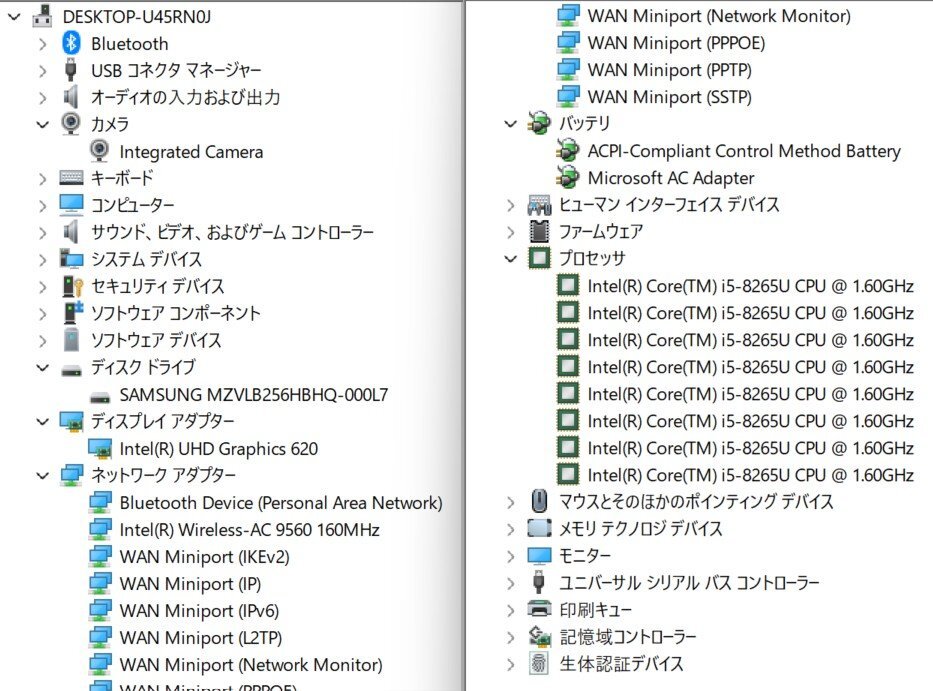Click the USB コネクタ マネージャー plug icon
933x691 pixels.
[71, 70]
